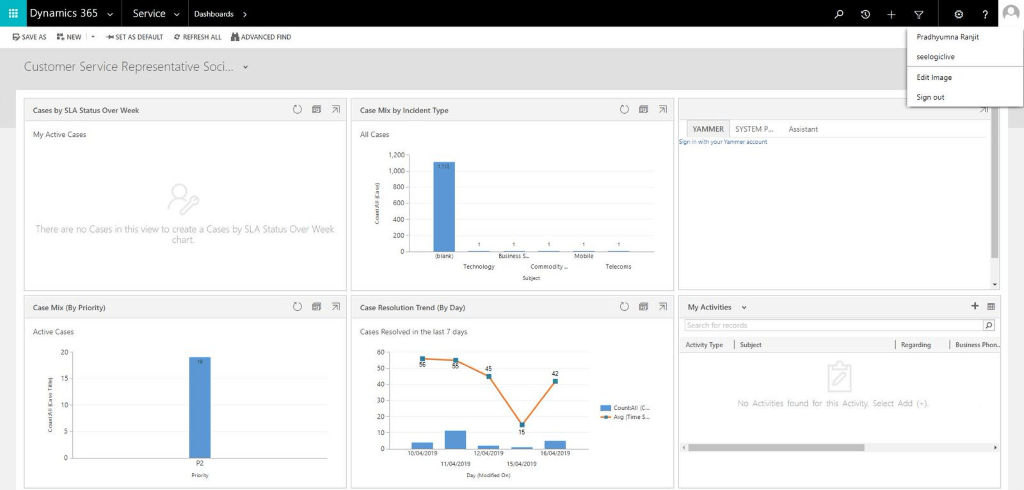Expand the My Activities view selector
Screen dimensions: 1024x490
click(744, 307)
